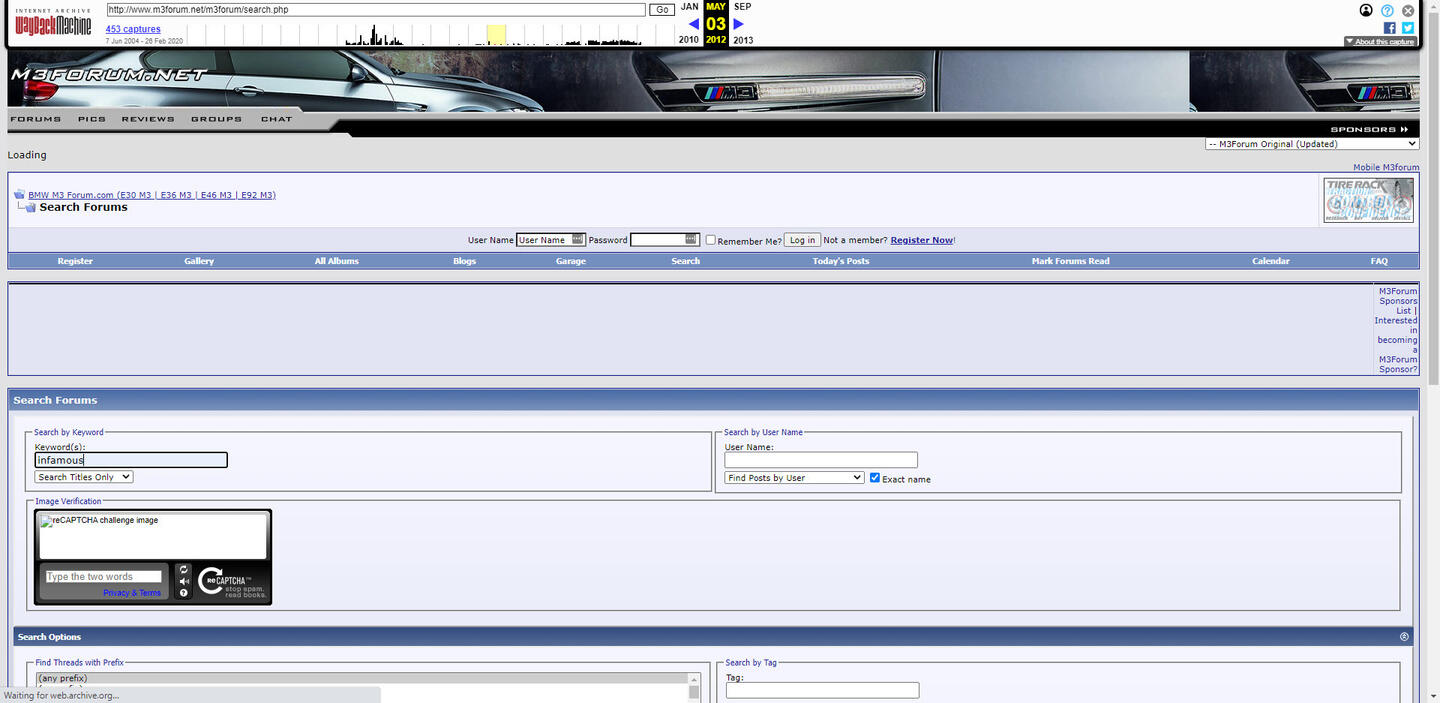Open Garage in navigation bar
The image size is (1440, 703).
[x=571, y=261]
